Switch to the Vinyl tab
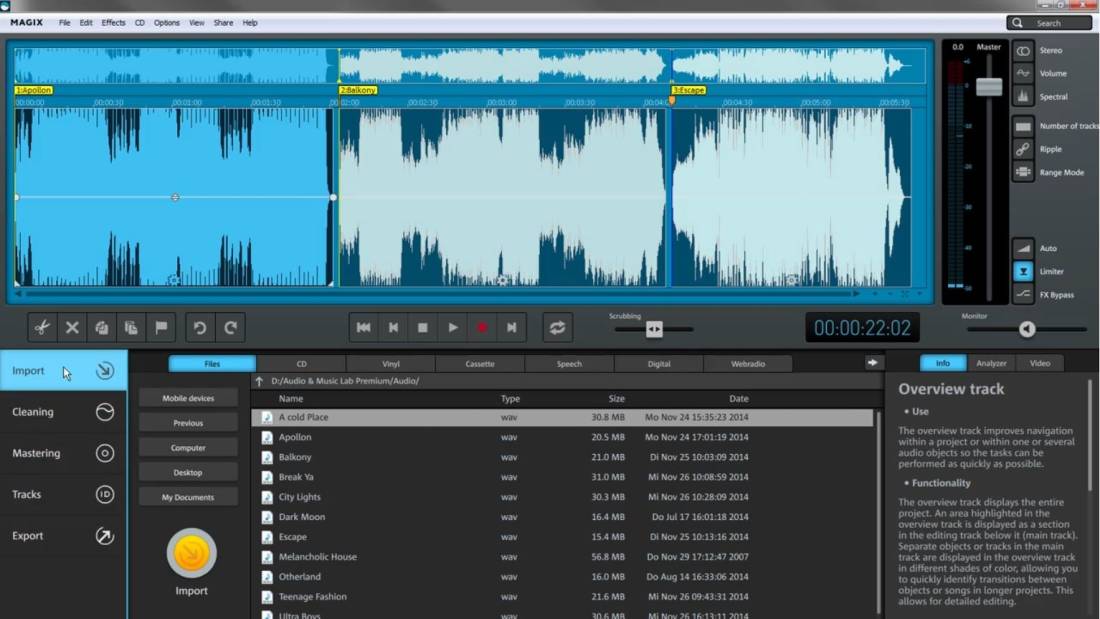The height and width of the screenshot is (619, 1100). pos(390,363)
